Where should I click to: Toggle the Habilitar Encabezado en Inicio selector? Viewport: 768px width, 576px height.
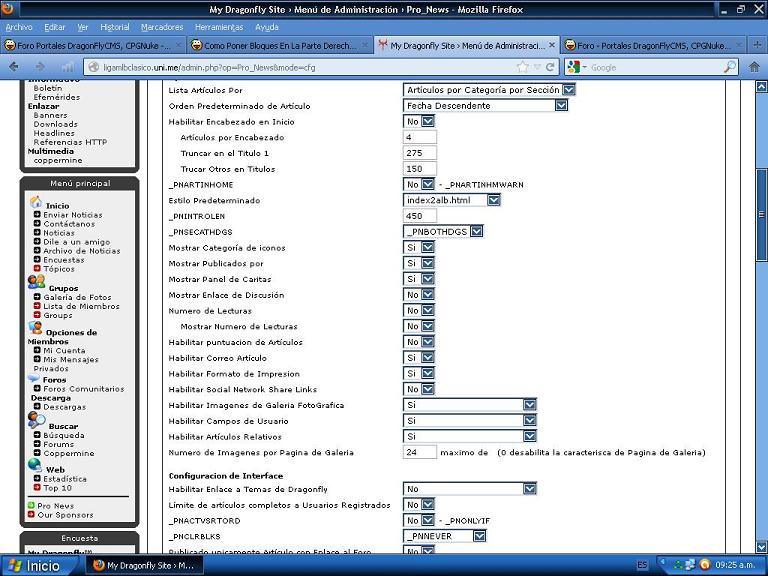(427, 121)
